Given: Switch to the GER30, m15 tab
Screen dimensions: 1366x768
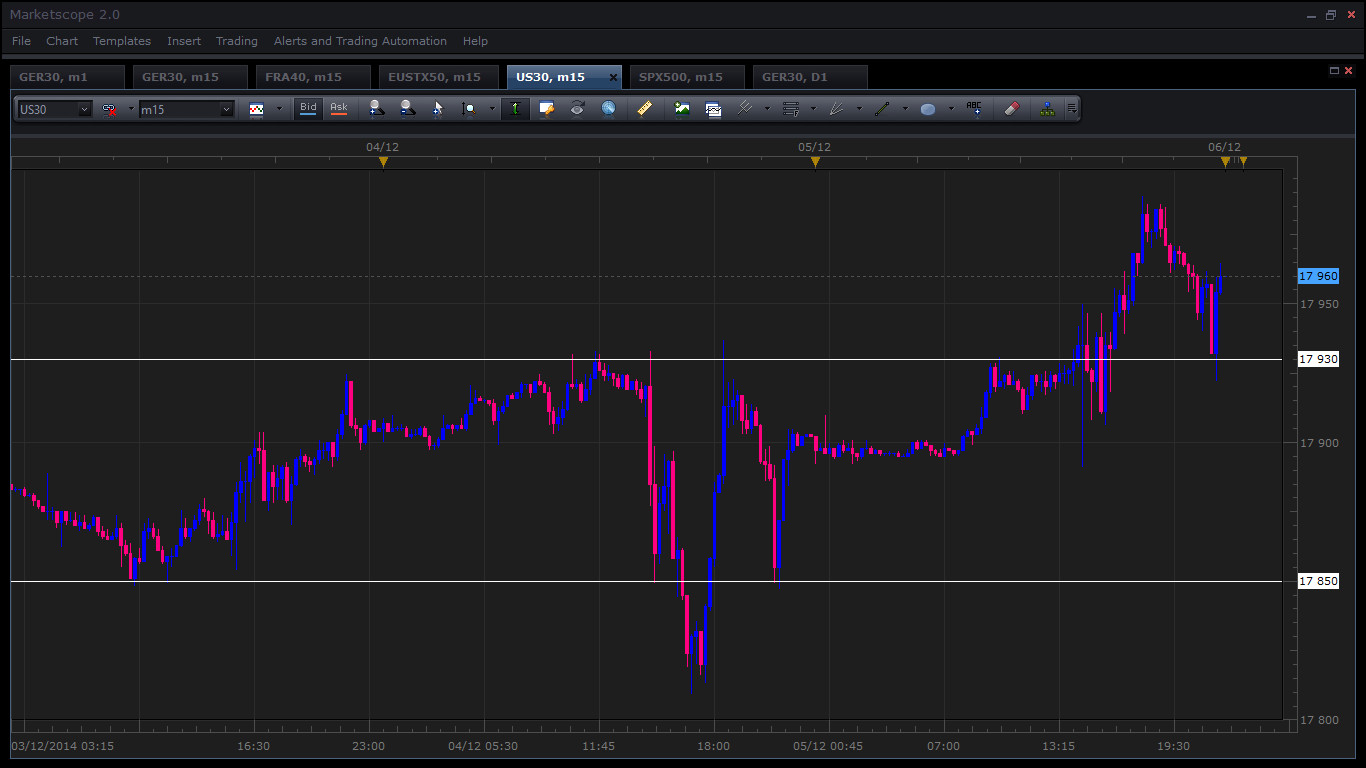Looking at the screenshot, I should pos(190,77).
